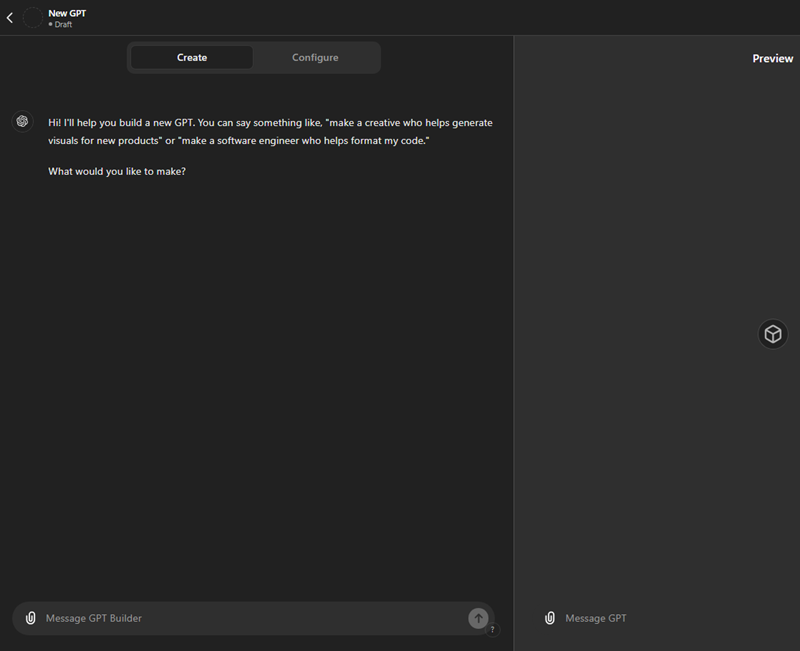Send message with the up-arrow button

[478, 618]
